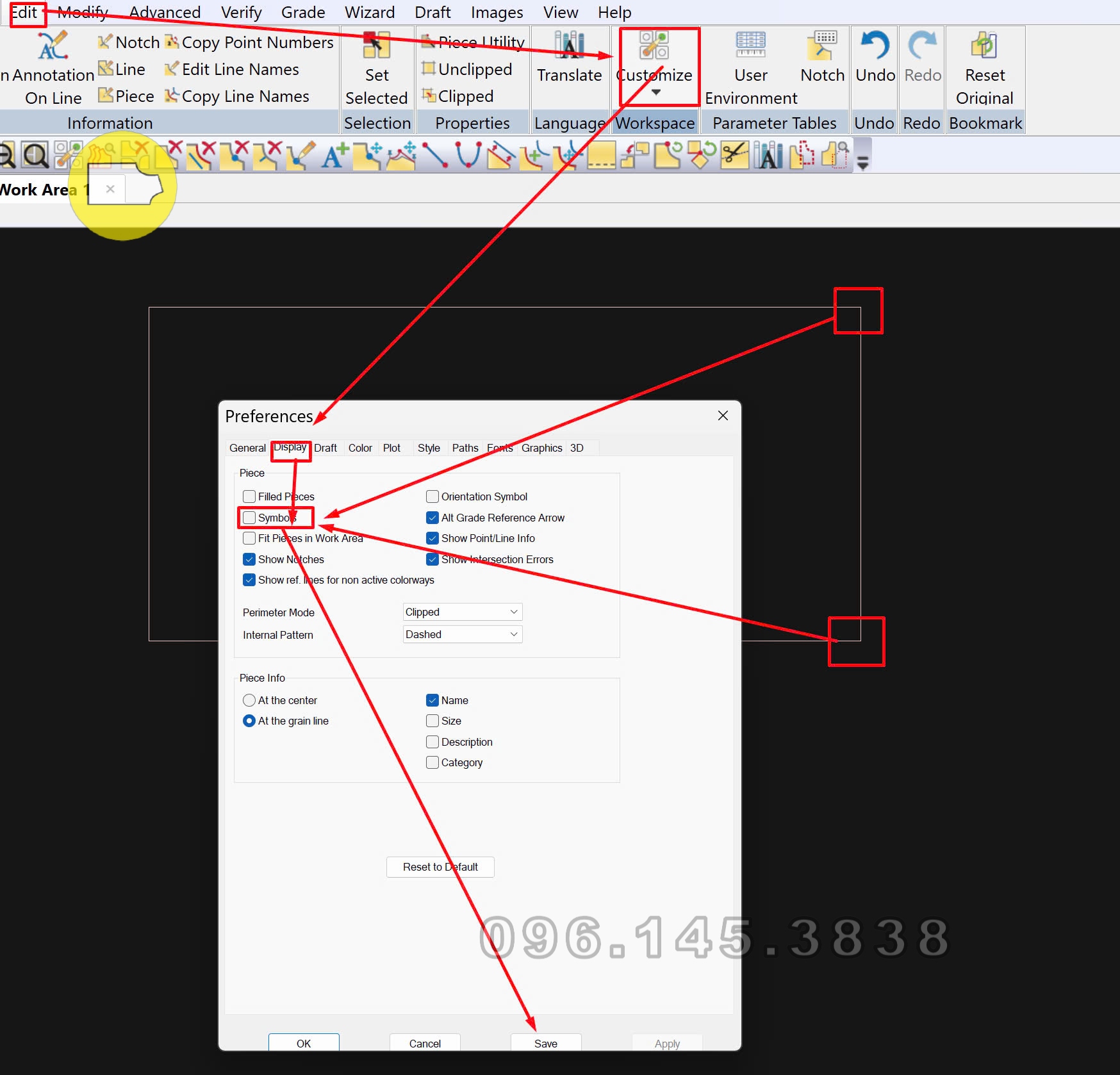1120x1075 pixels.
Task: Select At the center radio button
Action: pyautogui.click(x=249, y=700)
